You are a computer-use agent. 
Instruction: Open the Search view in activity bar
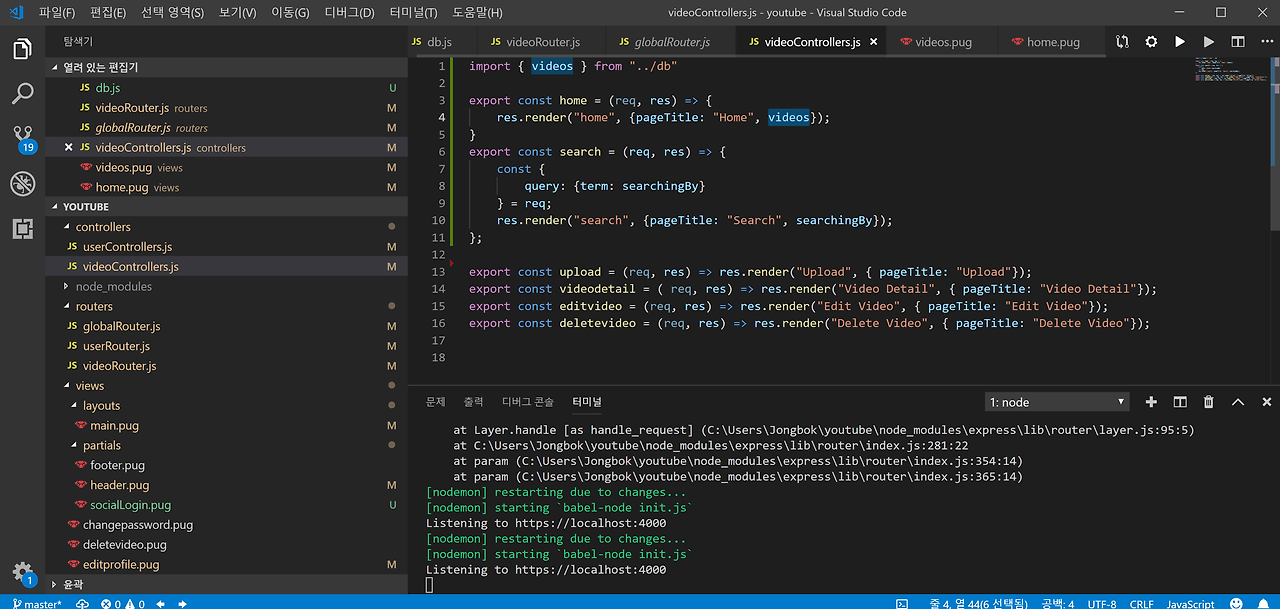pos(22,94)
